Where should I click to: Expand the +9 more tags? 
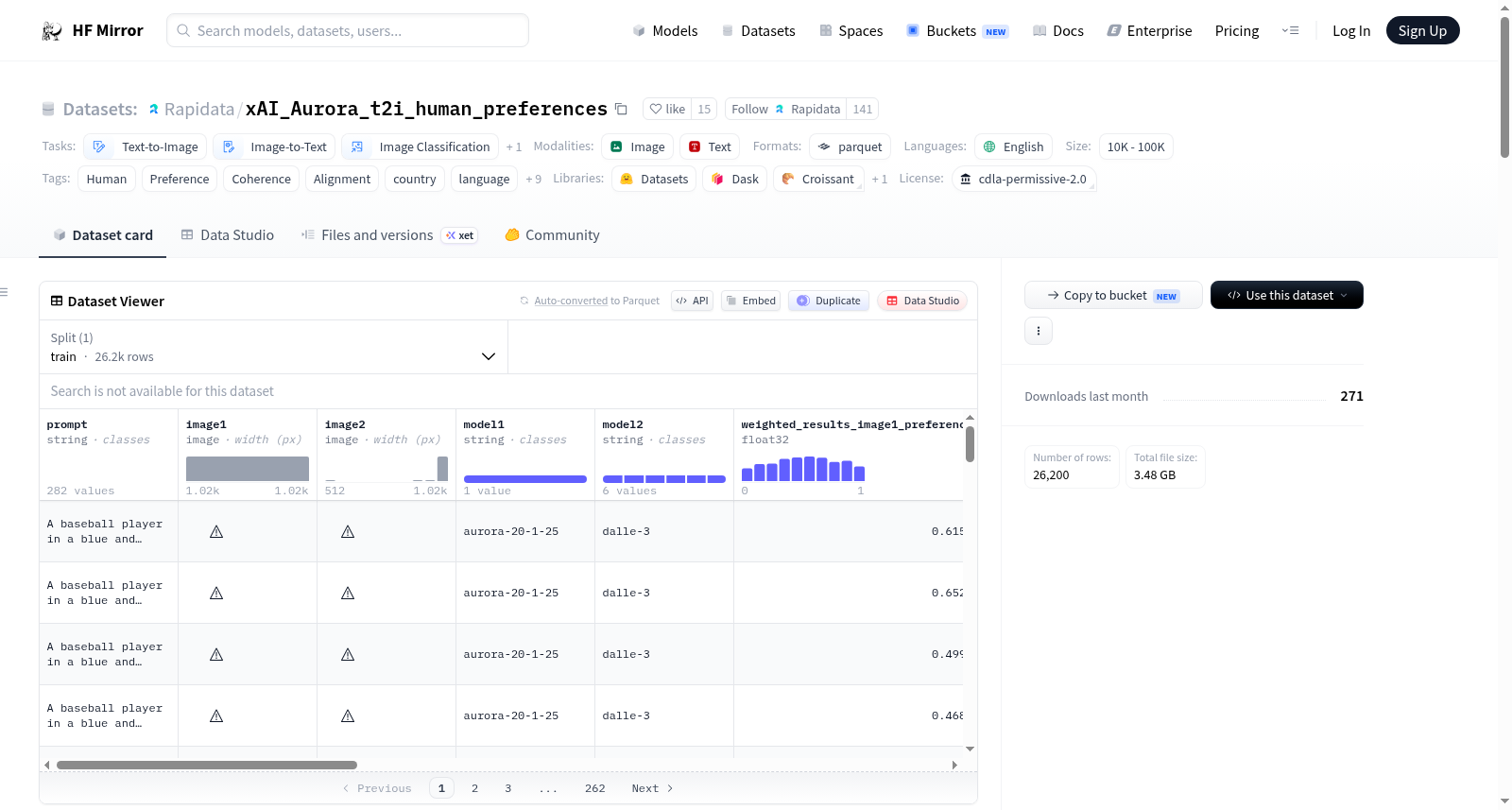point(534,179)
